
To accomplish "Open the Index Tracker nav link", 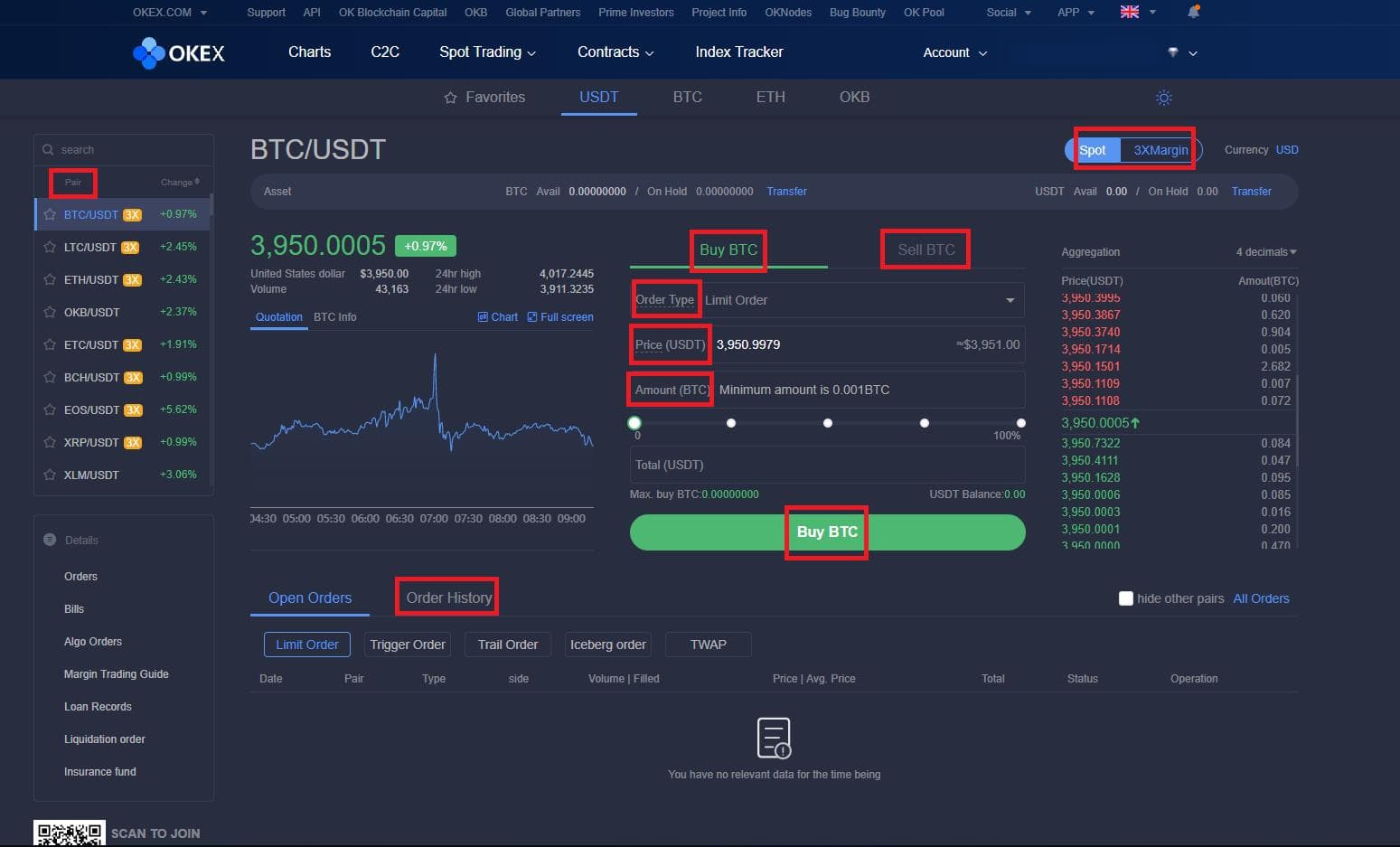I will click(x=739, y=52).
